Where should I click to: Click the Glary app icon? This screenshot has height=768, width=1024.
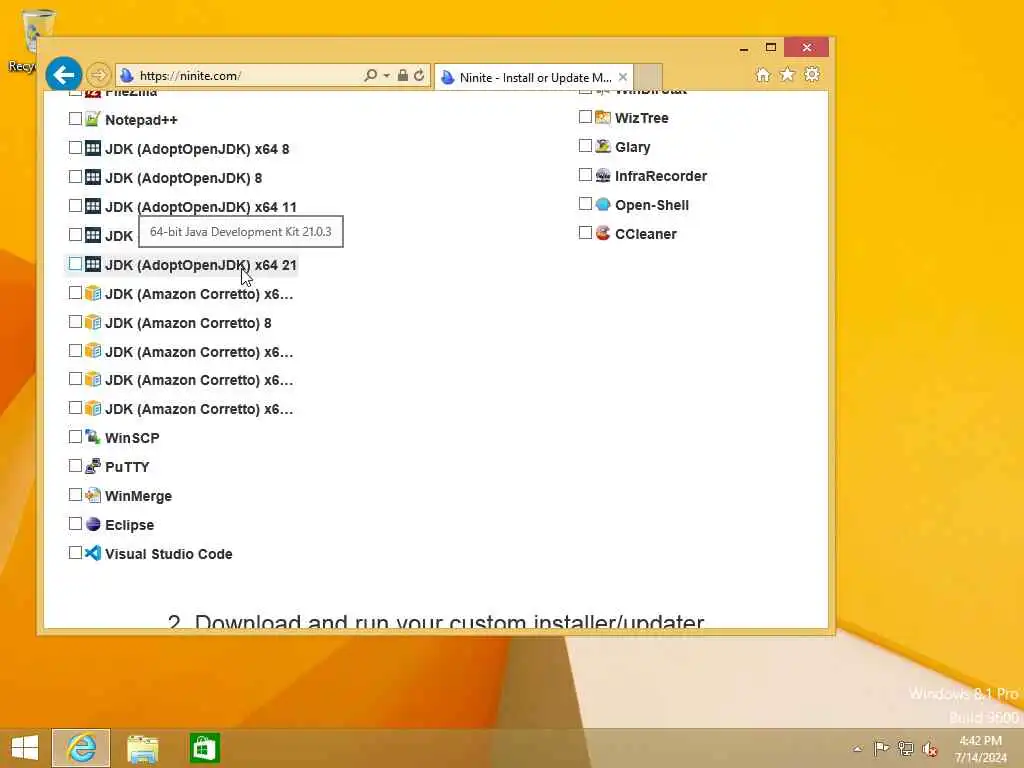tap(603, 146)
